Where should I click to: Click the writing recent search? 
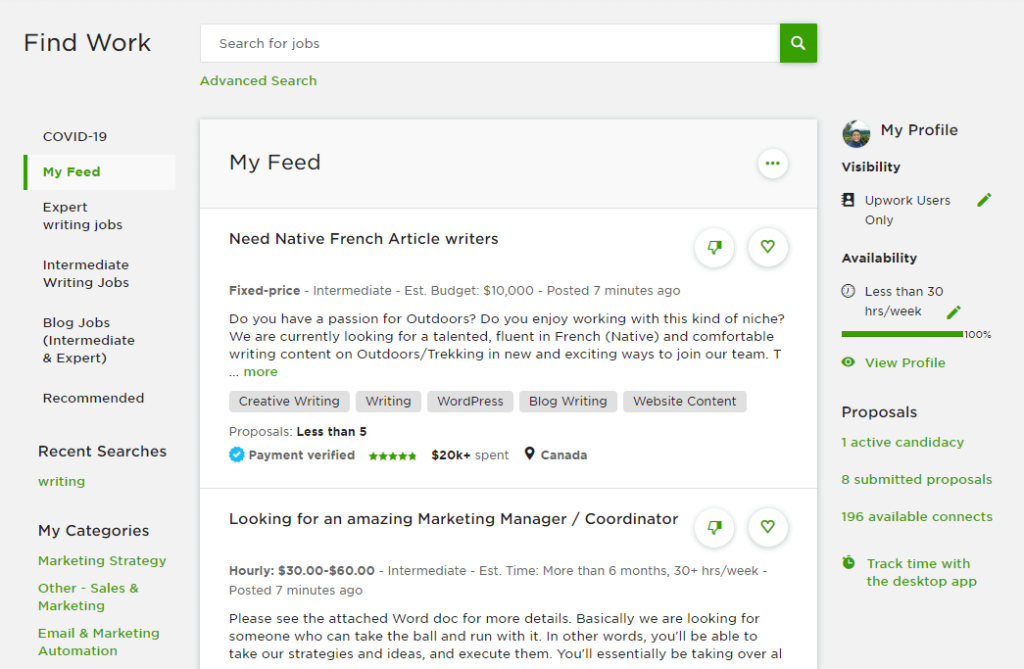tap(61, 481)
